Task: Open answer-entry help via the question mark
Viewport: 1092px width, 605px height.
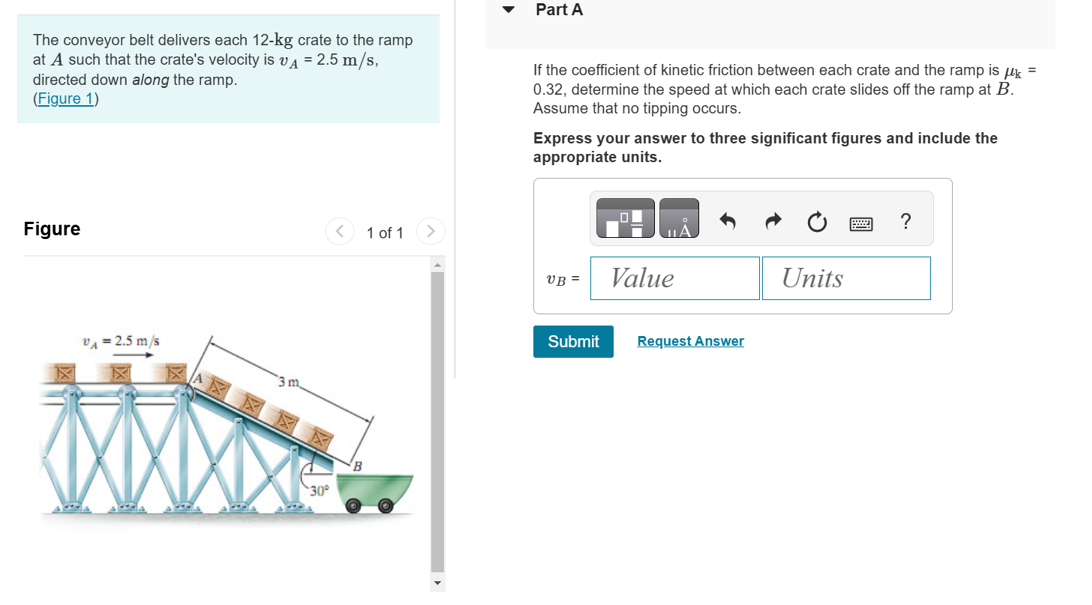Action: [905, 221]
